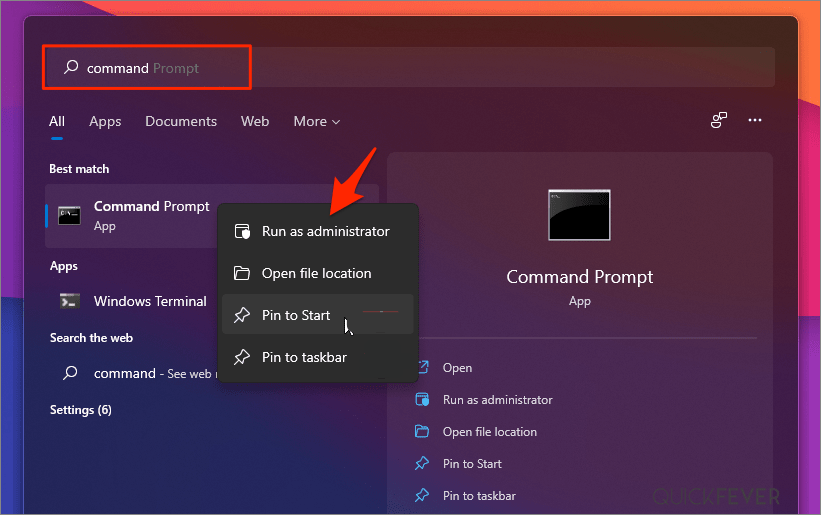This screenshot has height=515, width=821.
Task: Click the Command Prompt icon in Best match
Action: pyautogui.click(x=69, y=215)
